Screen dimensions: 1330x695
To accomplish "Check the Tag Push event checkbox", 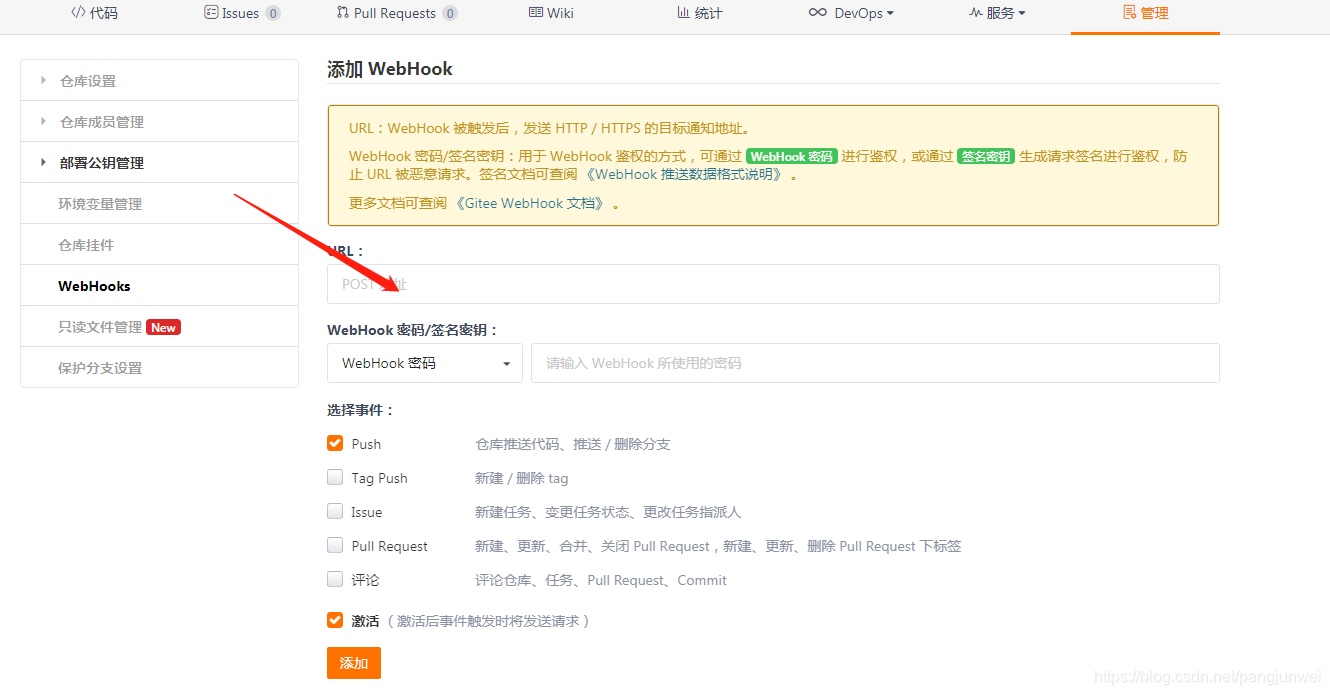I will [x=335, y=477].
